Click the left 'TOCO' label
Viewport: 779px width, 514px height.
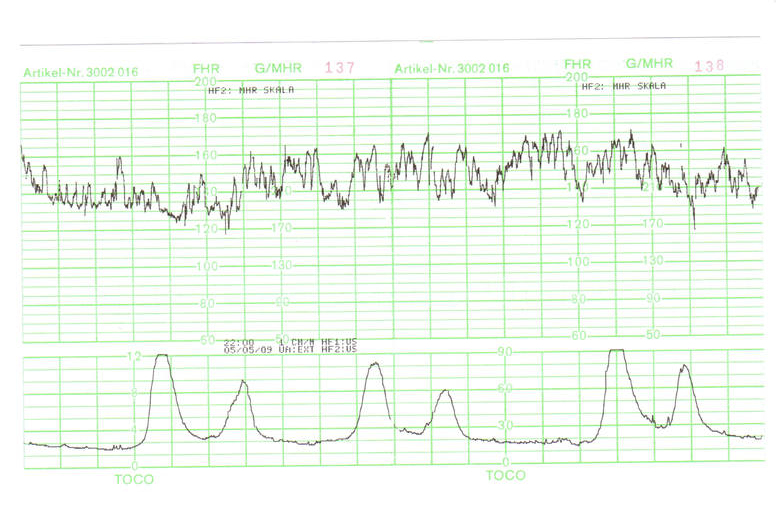tap(134, 479)
